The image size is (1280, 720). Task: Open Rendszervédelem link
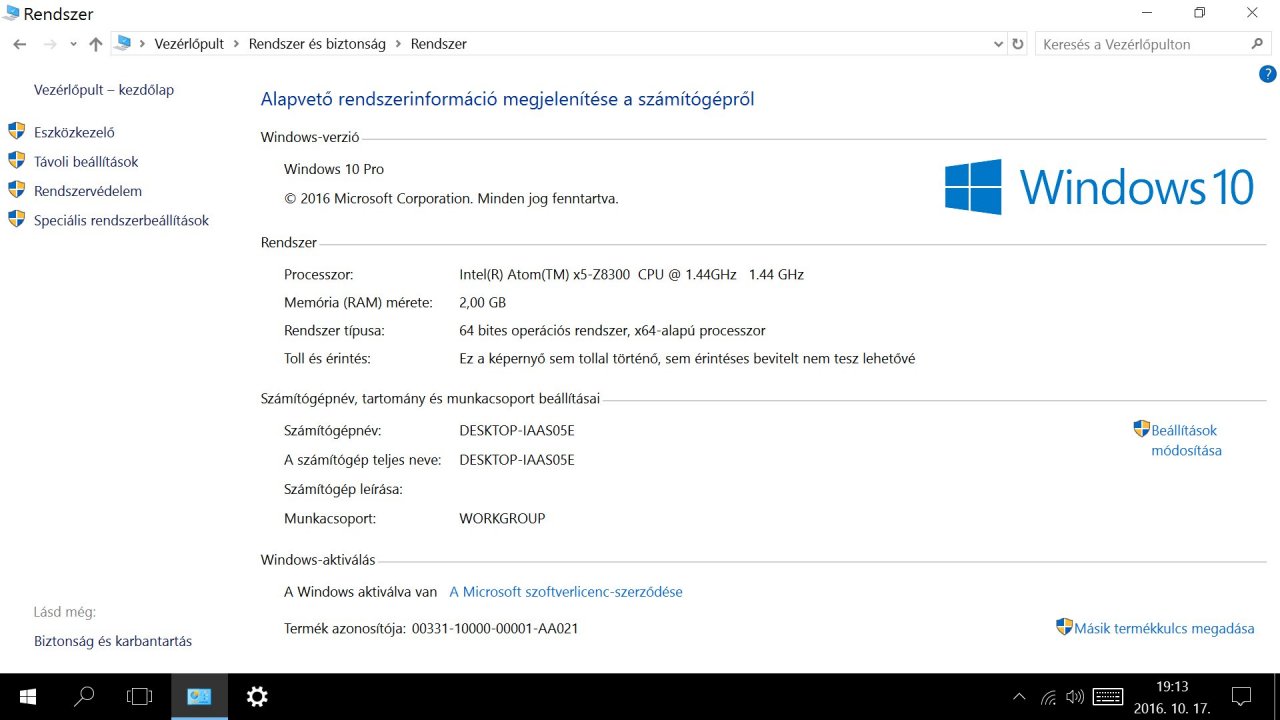pyautogui.click(x=88, y=191)
